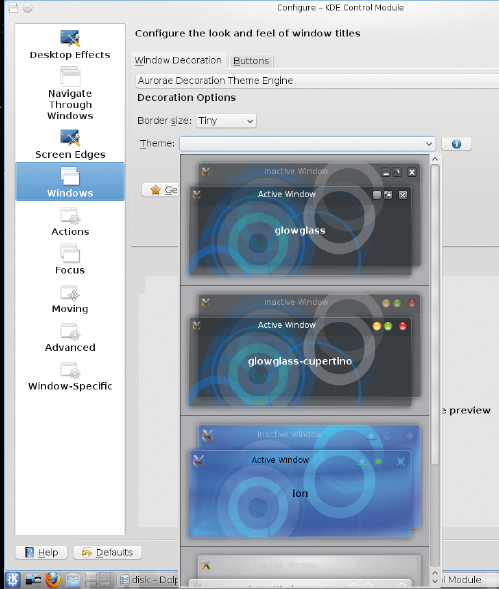Click the Help button
Screen dimensions: 499x589
coord(41,552)
